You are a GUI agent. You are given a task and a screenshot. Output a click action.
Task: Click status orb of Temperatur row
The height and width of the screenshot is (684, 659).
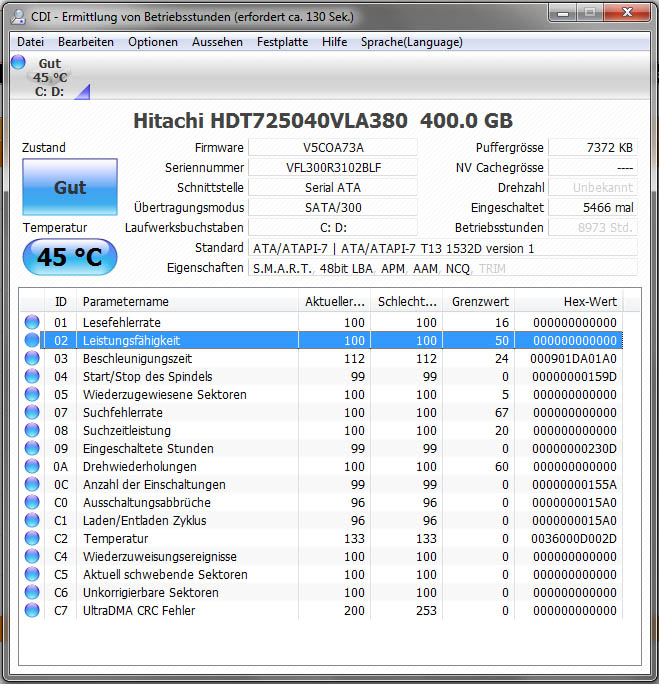(x=32, y=538)
